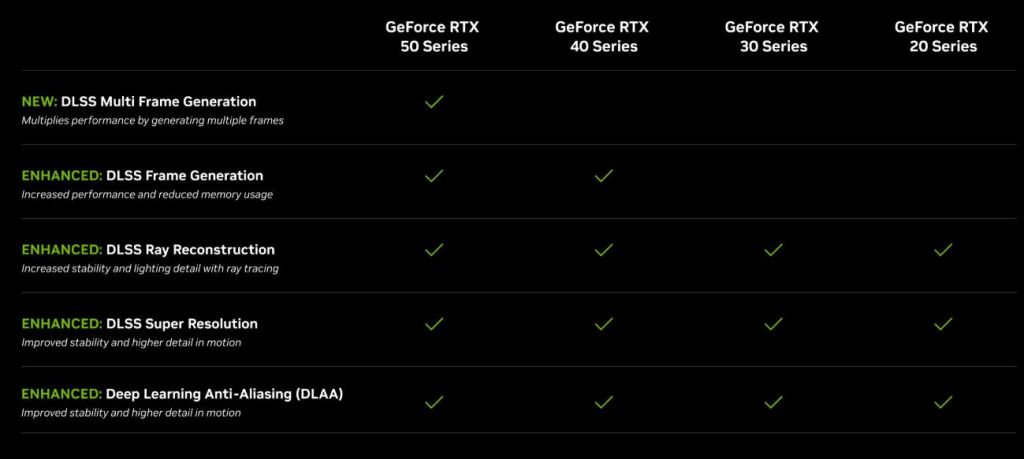Viewport: 1024px width, 459px height.
Task: Select the GeForce RTX 40 Series column header
Action: (602, 36)
